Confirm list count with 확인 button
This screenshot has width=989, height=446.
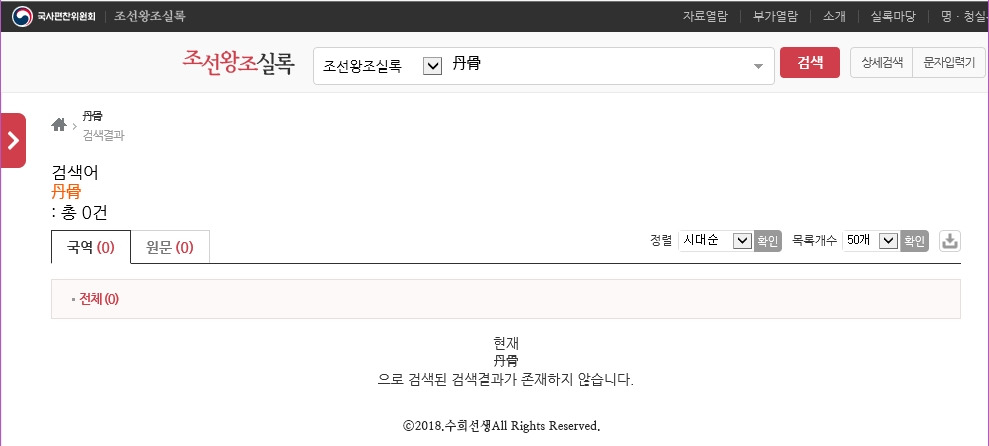[915, 240]
